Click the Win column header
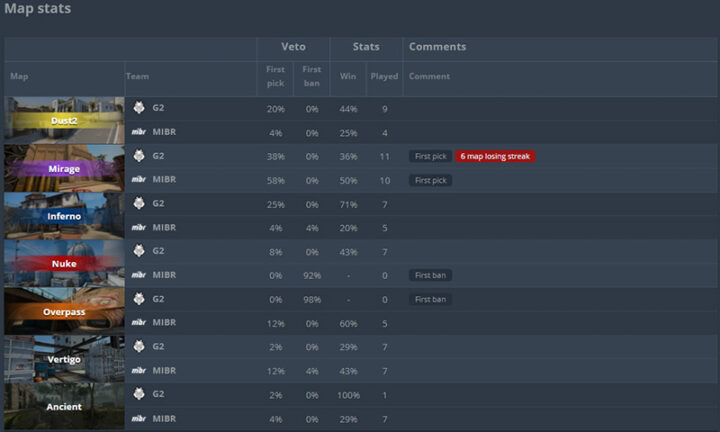This screenshot has width=720, height=432. [x=346, y=76]
